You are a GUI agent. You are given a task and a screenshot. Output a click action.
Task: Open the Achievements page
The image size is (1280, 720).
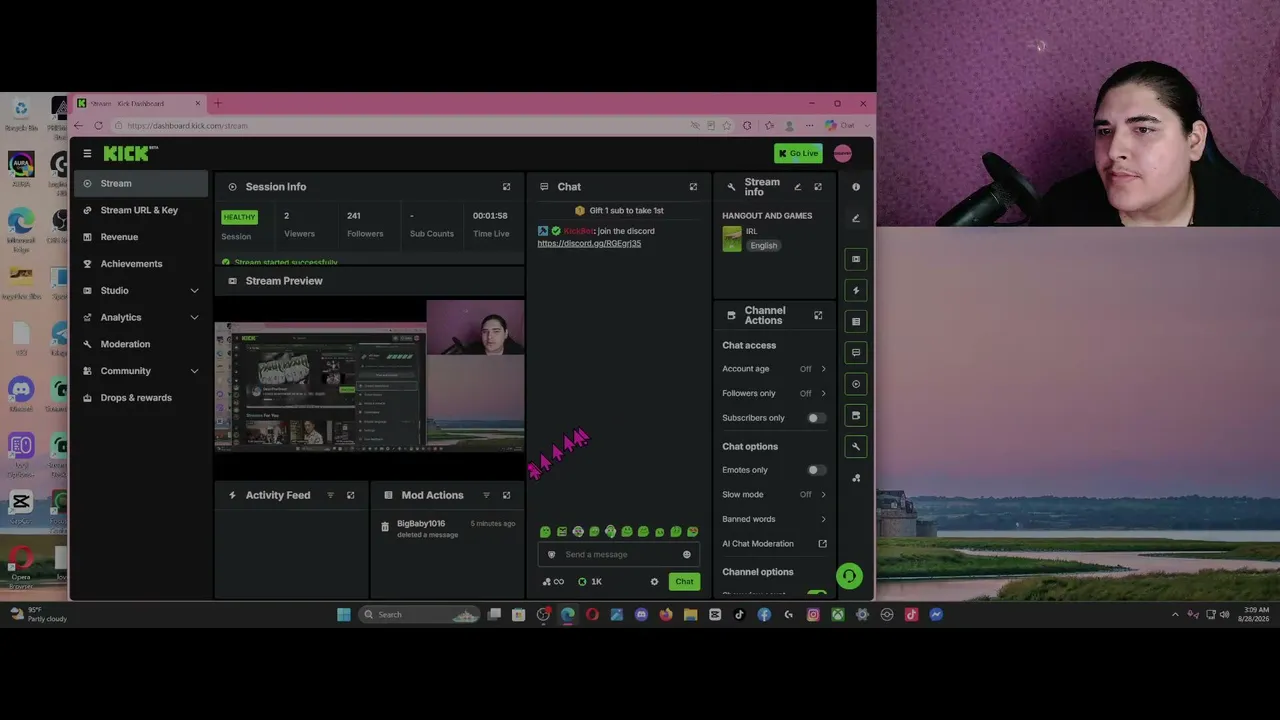point(141,264)
